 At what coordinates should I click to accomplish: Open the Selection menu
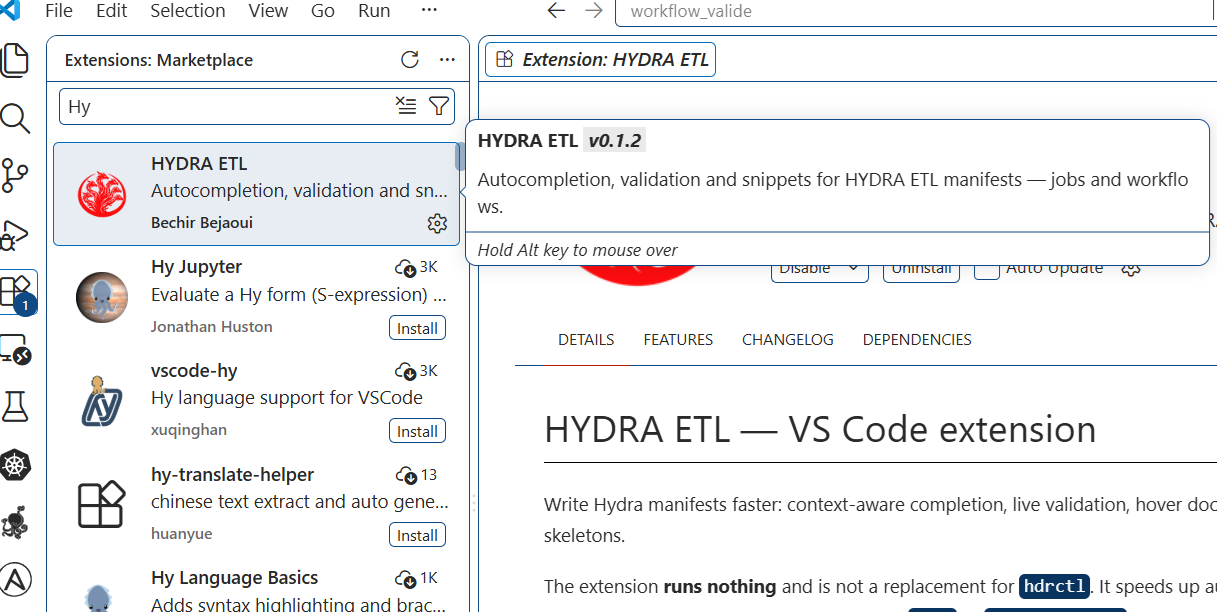point(188,11)
